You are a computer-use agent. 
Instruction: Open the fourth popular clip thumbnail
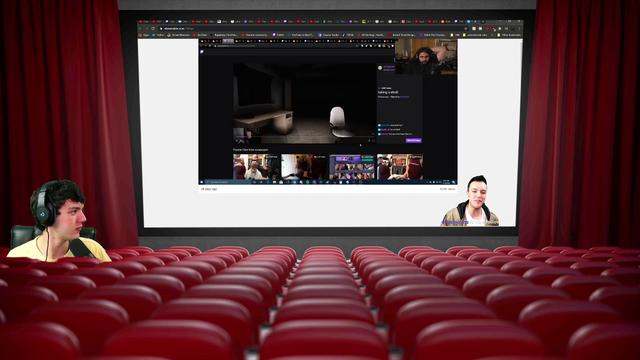400,167
